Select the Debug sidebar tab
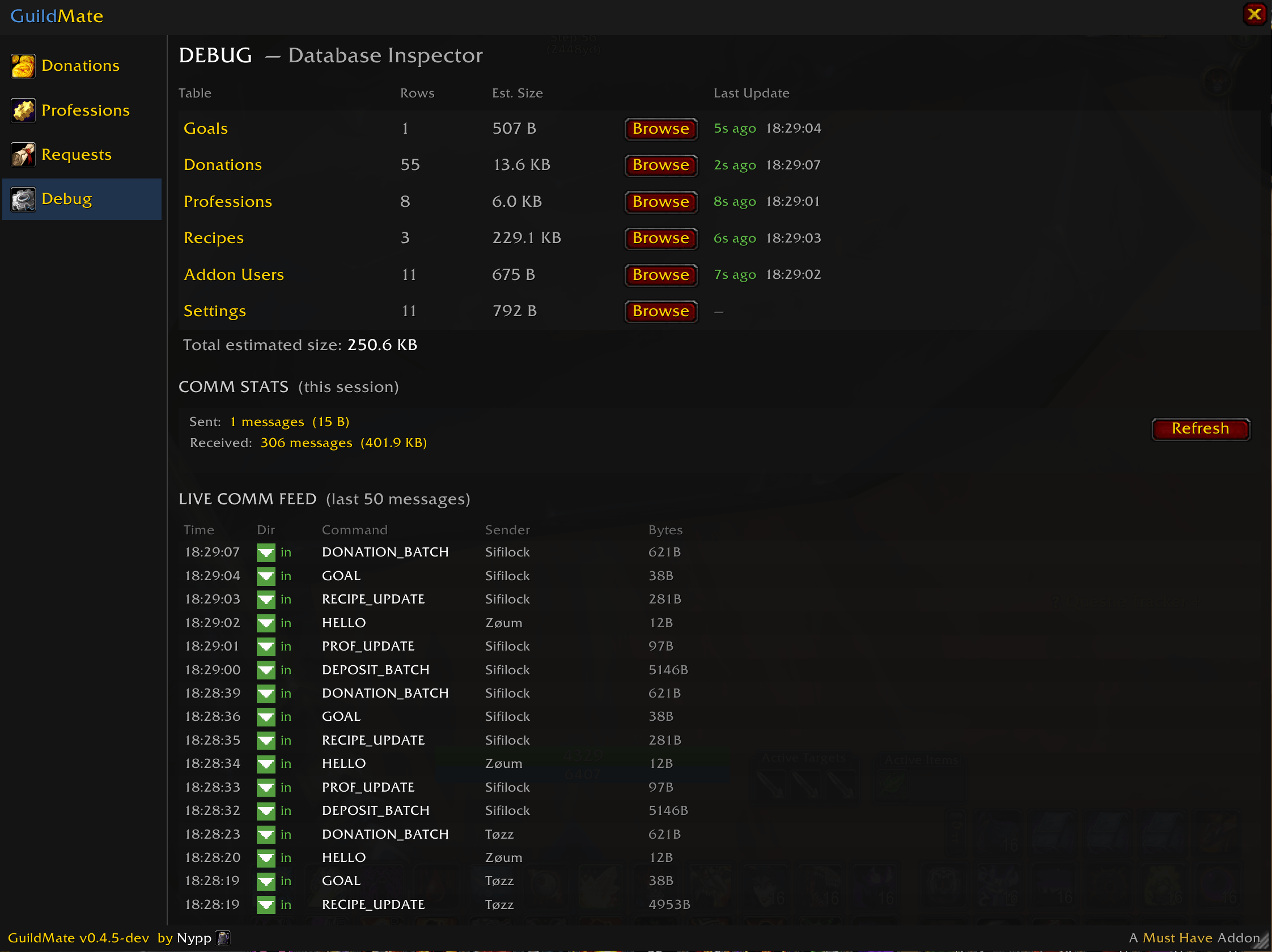The image size is (1272, 952). (82, 199)
